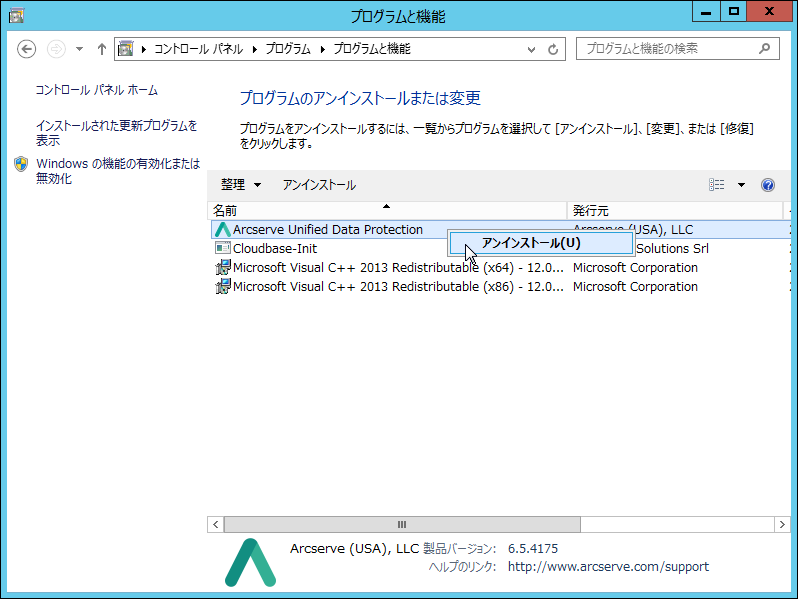Expand arrow after コントロール パネル breadcrumb
798x599 pixels.
[254, 49]
